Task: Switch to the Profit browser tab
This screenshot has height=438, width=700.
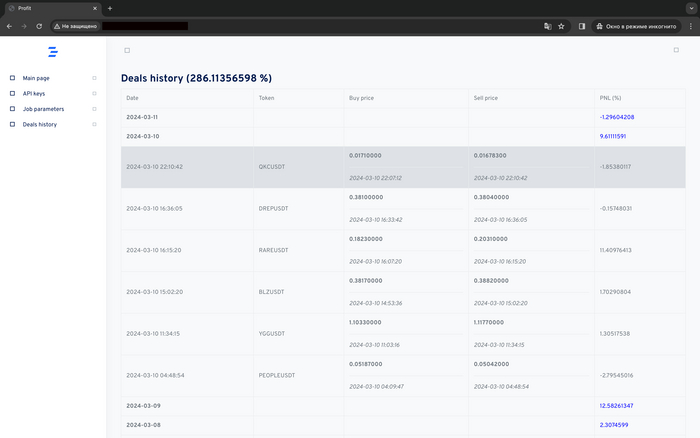Action: [50, 8]
